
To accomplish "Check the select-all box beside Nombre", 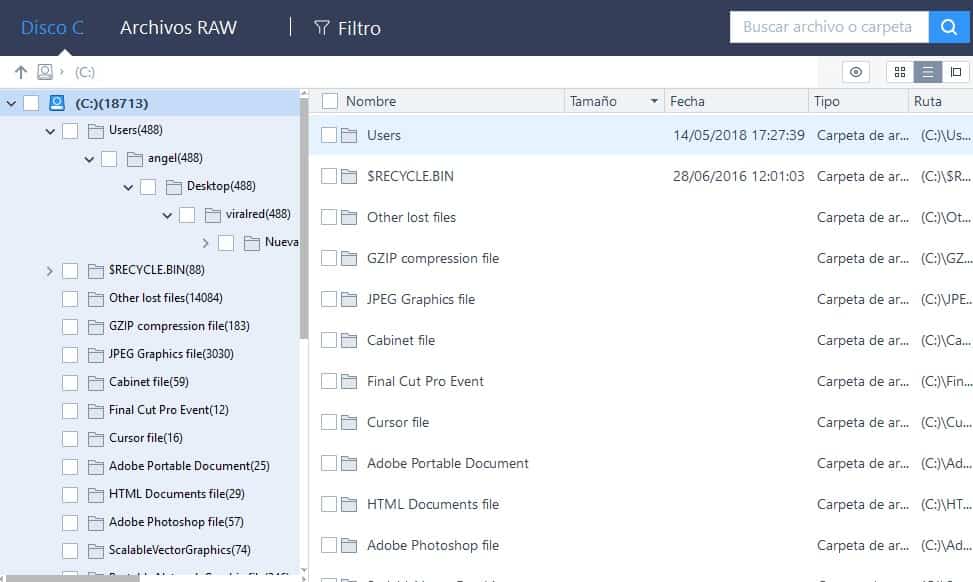I will pos(330,101).
